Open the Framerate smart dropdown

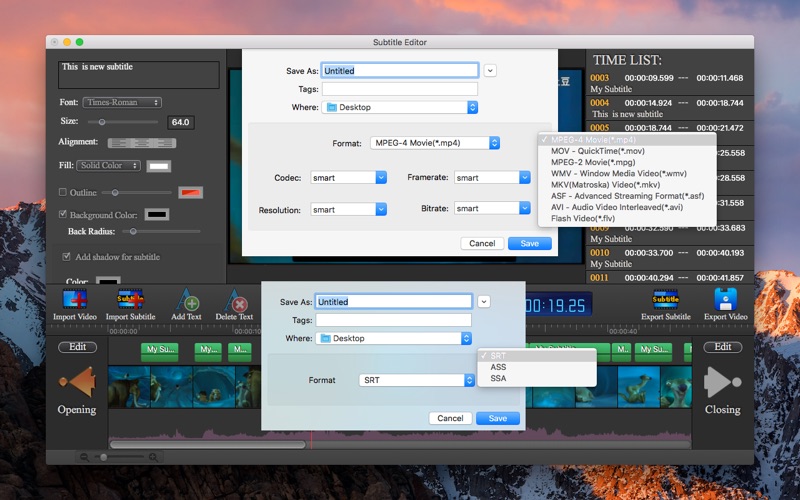pos(492,178)
